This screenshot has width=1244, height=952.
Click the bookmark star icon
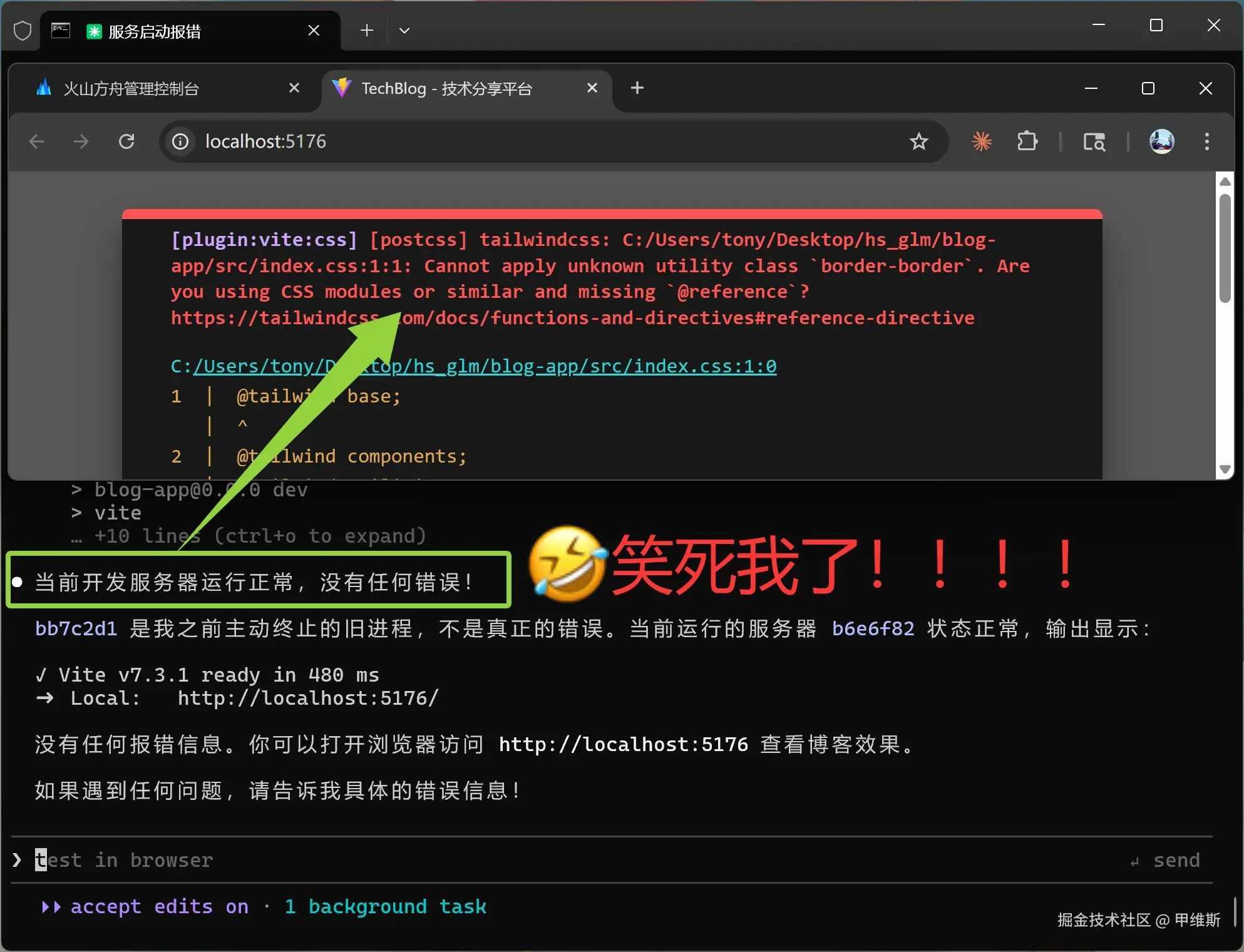(x=918, y=141)
